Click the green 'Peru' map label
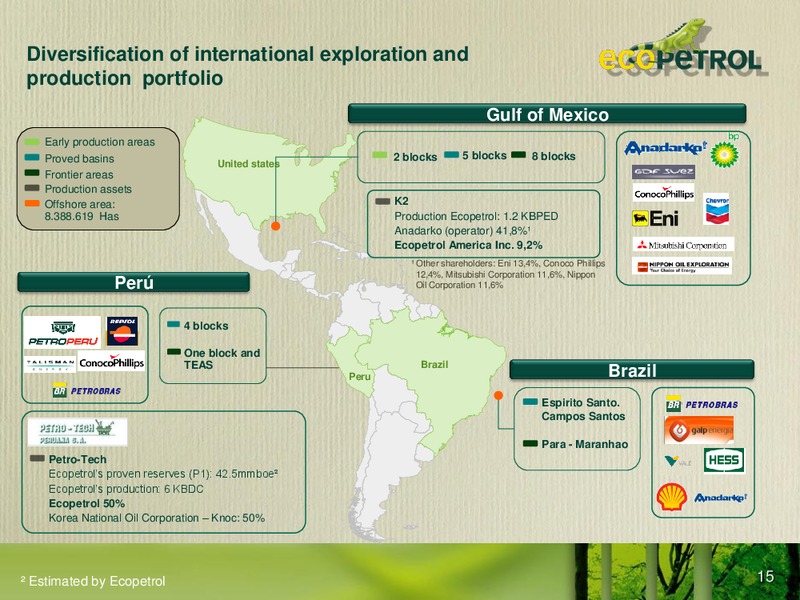800x600 pixels. point(360,377)
